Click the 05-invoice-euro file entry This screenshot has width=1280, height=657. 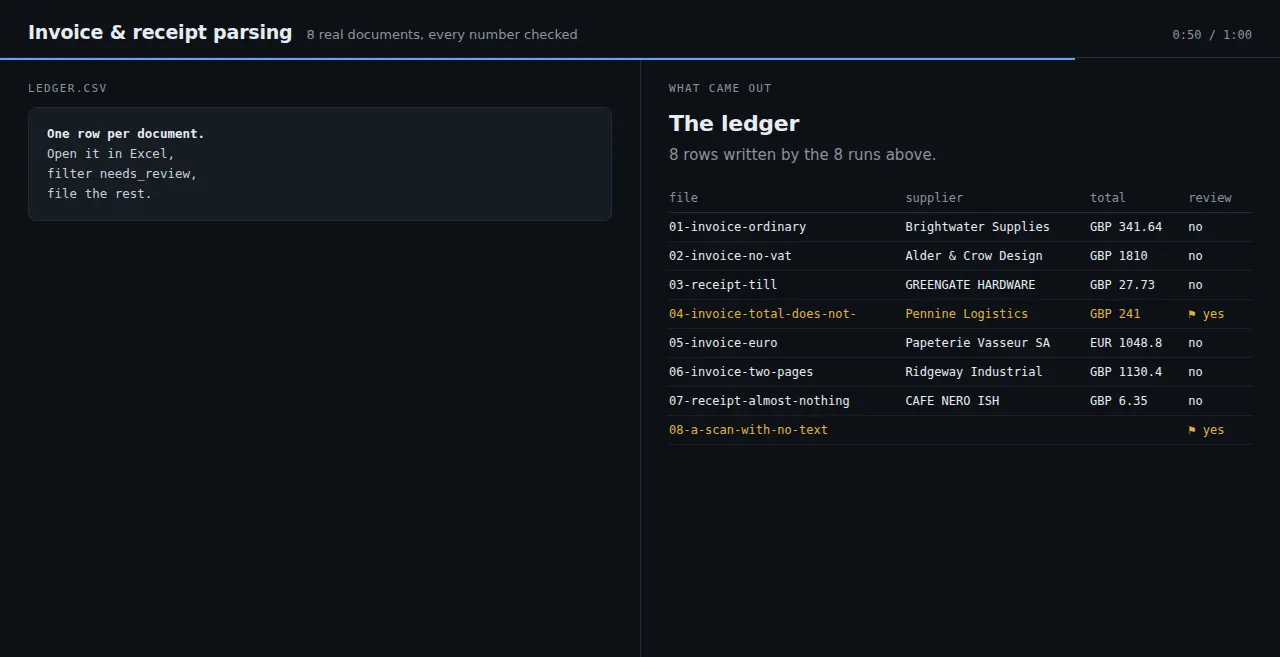[x=723, y=343]
